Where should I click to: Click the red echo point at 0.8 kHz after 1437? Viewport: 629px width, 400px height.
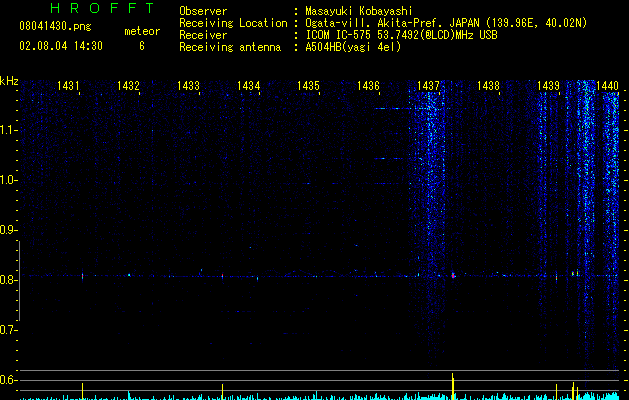453,276
